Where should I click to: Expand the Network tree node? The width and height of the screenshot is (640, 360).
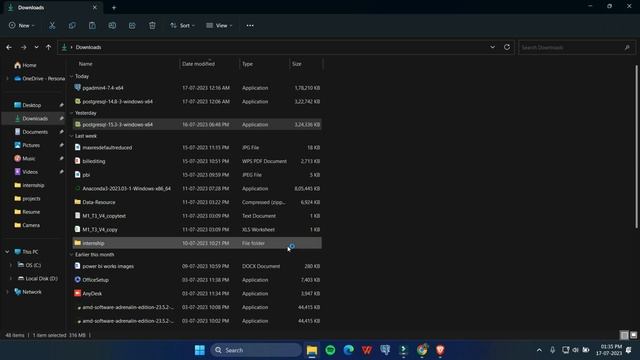click(7, 292)
